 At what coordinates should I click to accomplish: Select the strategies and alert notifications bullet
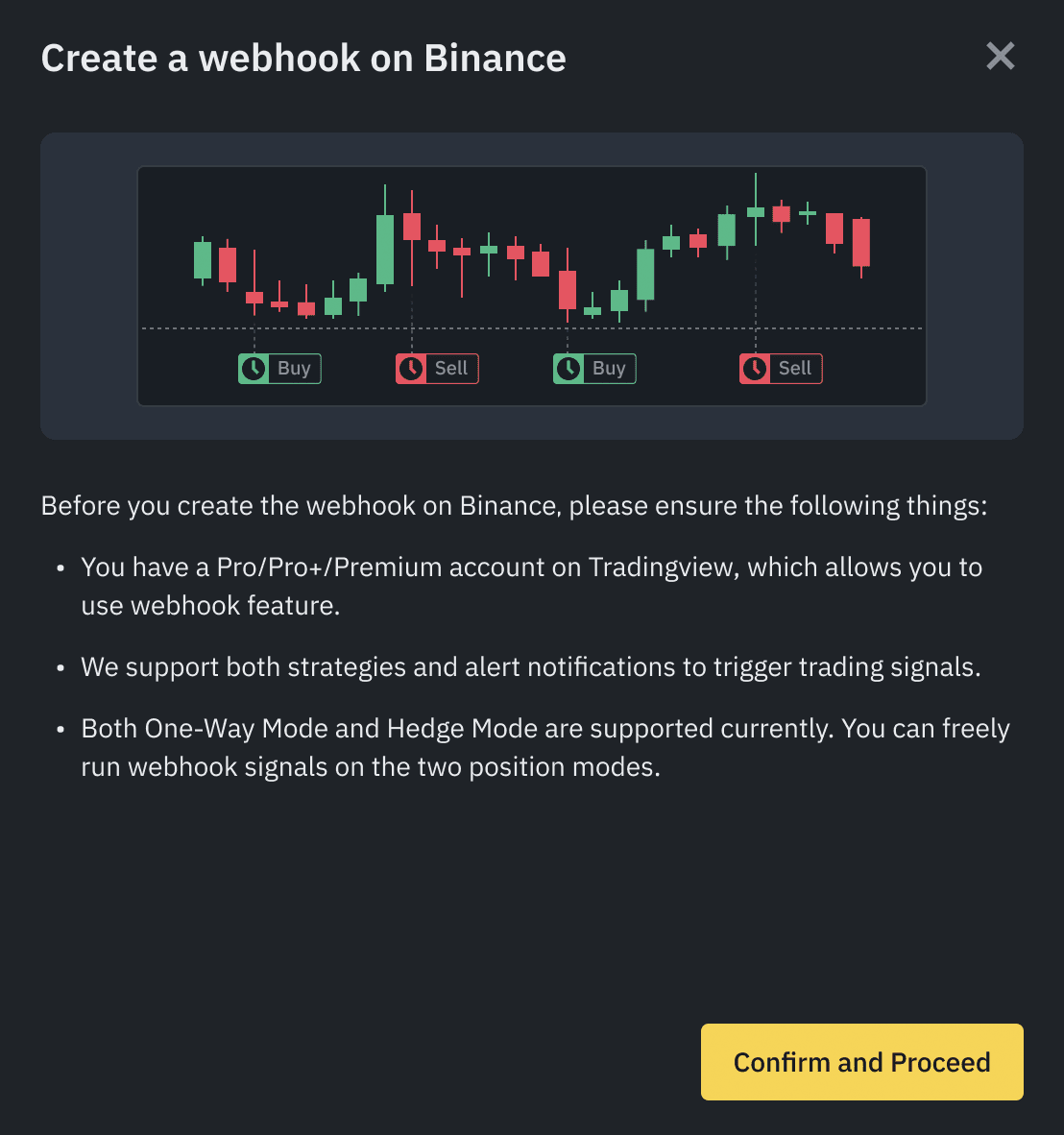point(530,666)
